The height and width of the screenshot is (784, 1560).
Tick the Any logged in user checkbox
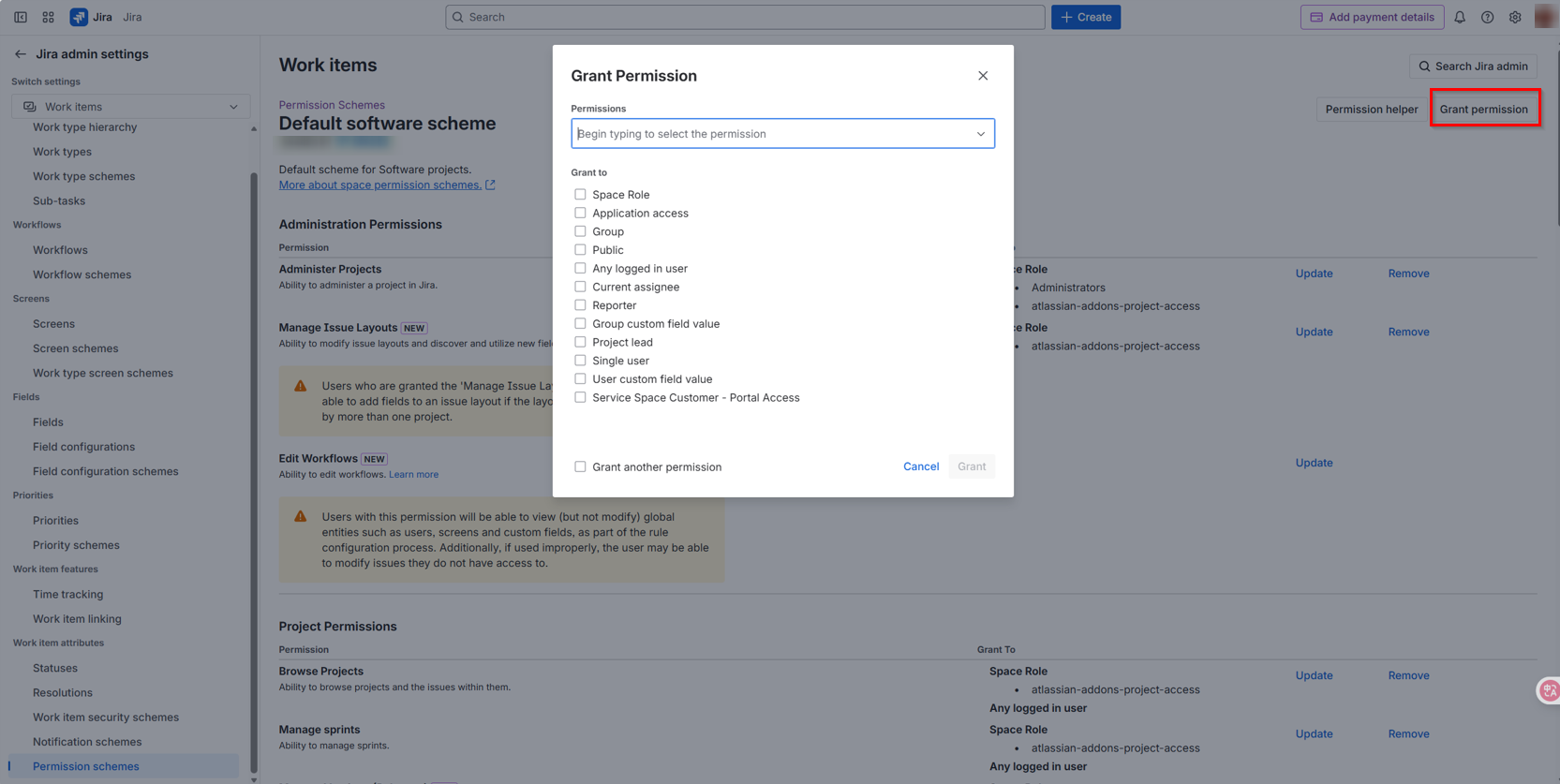(x=580, y=268)
